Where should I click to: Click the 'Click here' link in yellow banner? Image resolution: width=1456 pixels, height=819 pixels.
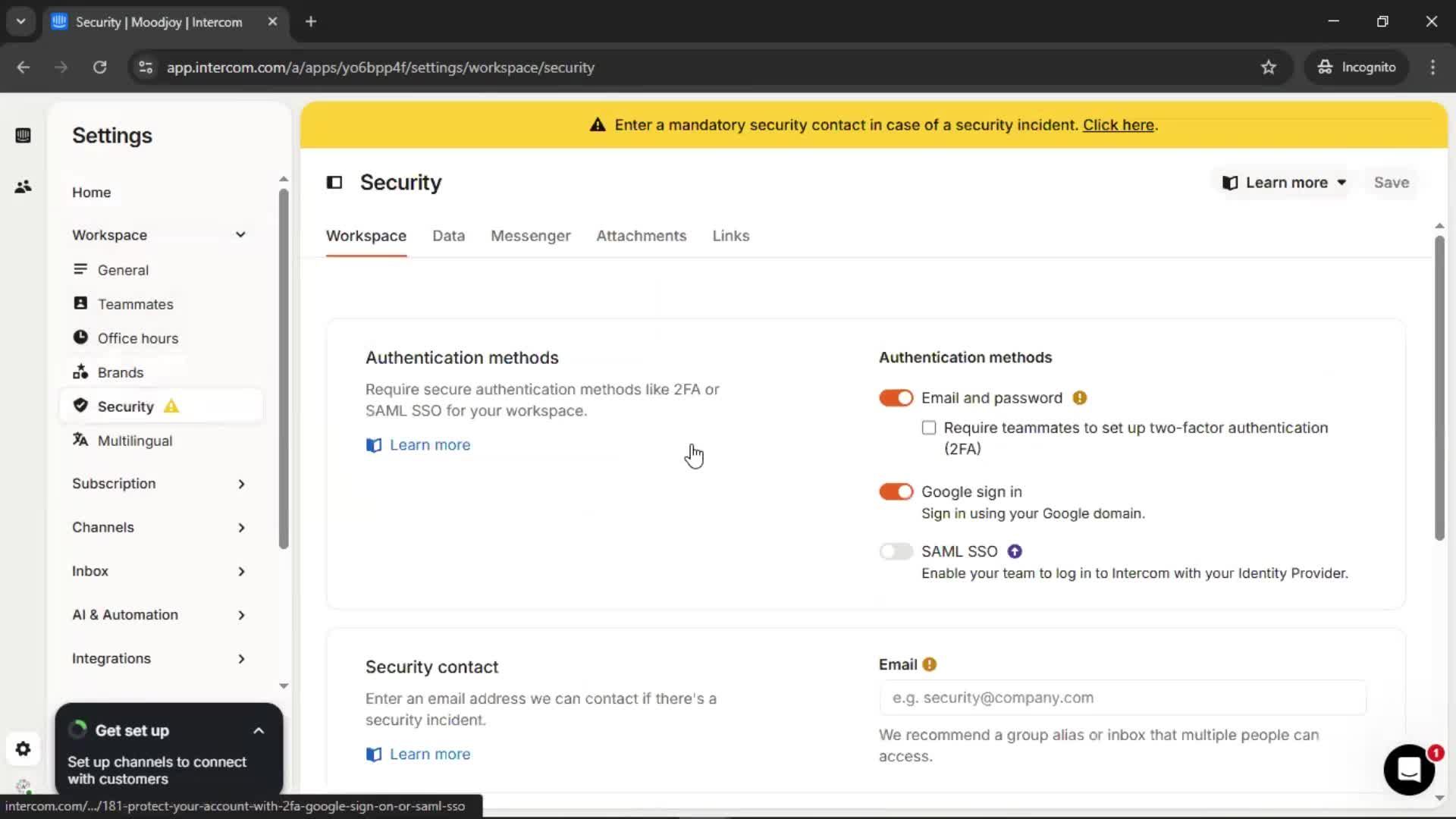point(1118,125)
